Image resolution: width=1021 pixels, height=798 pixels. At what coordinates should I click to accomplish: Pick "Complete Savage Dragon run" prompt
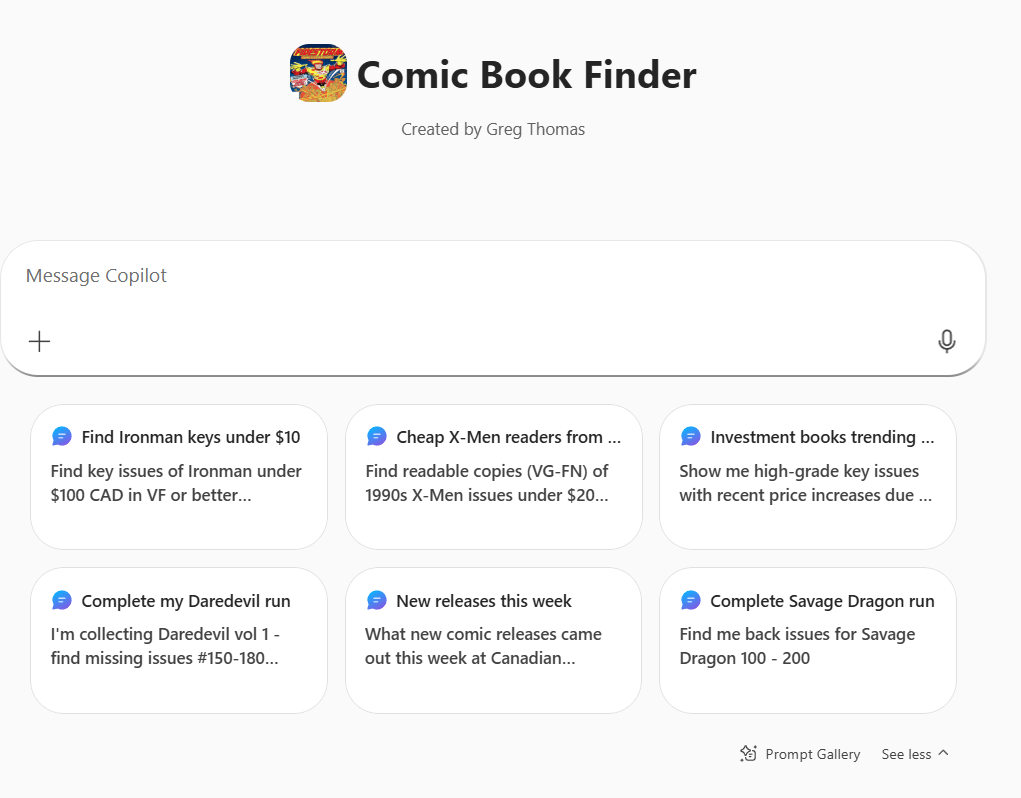pyautogui.click(x=807, y=642)
